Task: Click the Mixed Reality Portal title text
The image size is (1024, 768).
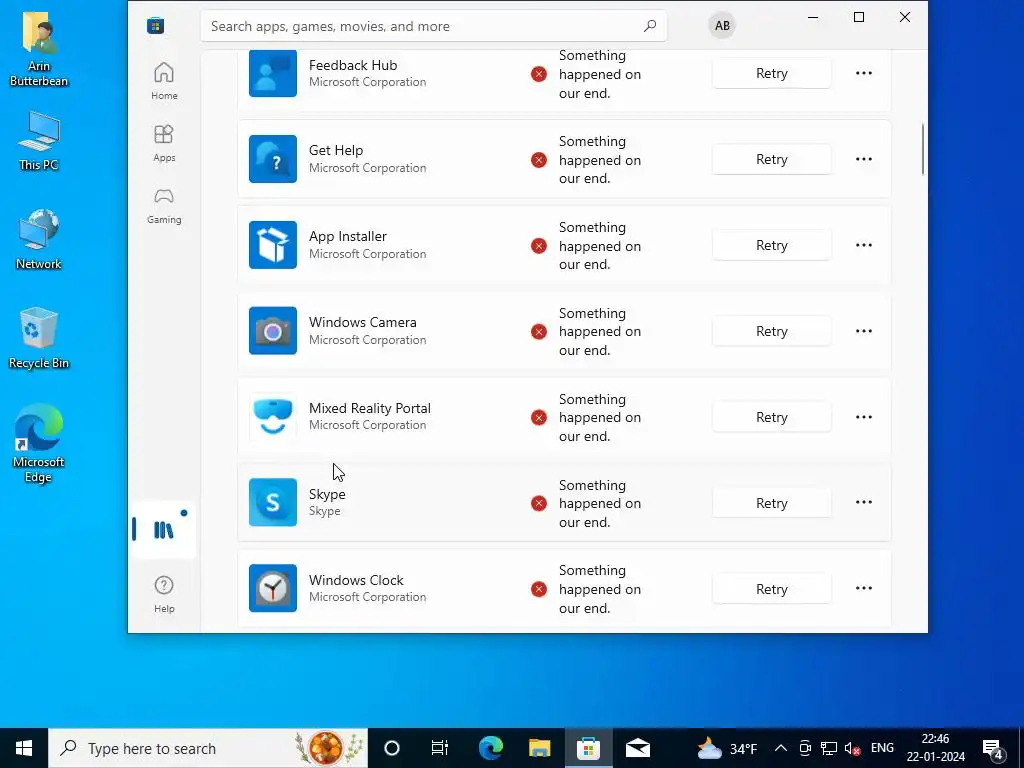Action: tap(370, 408)
